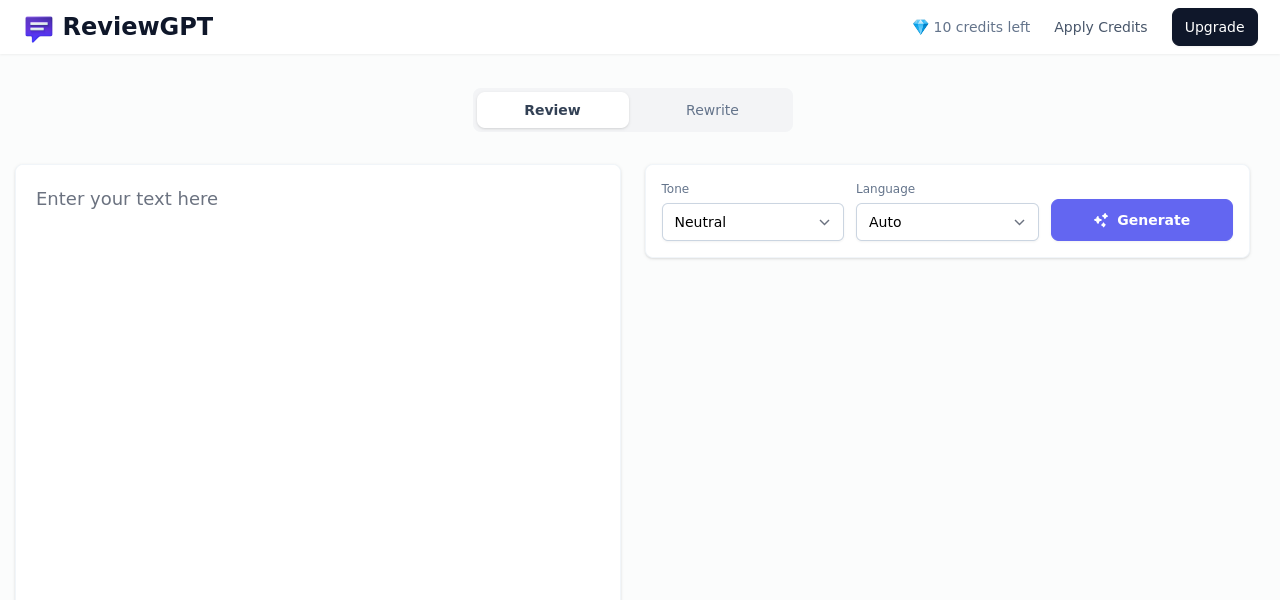This screenshot has width=1280, height=600.
Task: Hit the Generate button label
Action: tap(1153, 220)
